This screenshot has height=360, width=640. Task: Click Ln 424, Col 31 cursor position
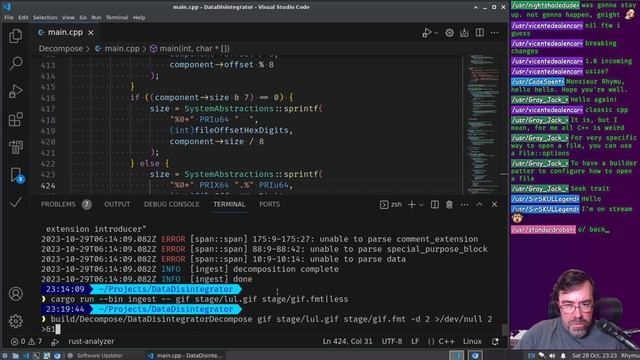pyautogui.click(x=347, y=341)
